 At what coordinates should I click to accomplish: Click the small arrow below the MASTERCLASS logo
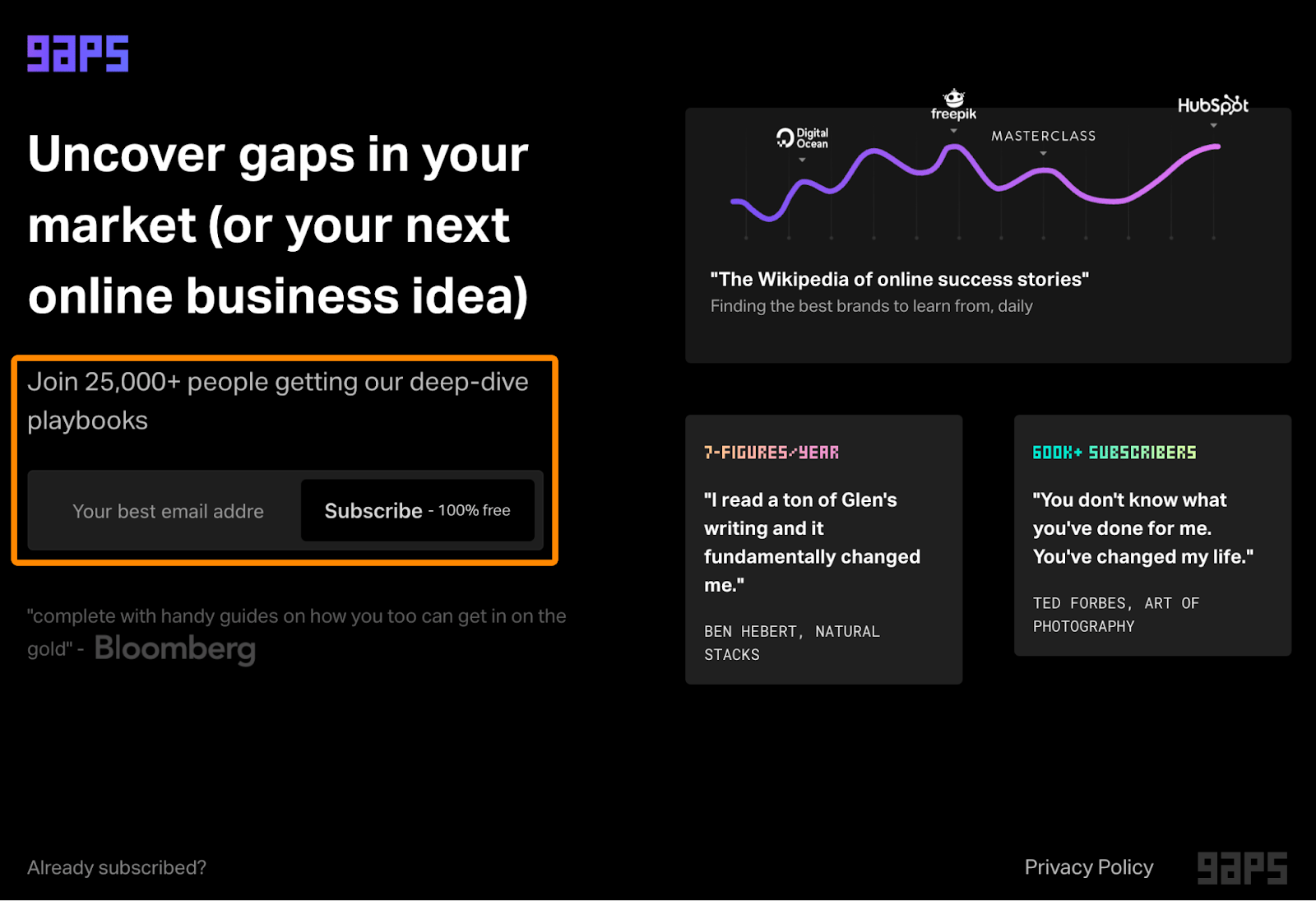pyautogui.click(x=1043, y=154)
